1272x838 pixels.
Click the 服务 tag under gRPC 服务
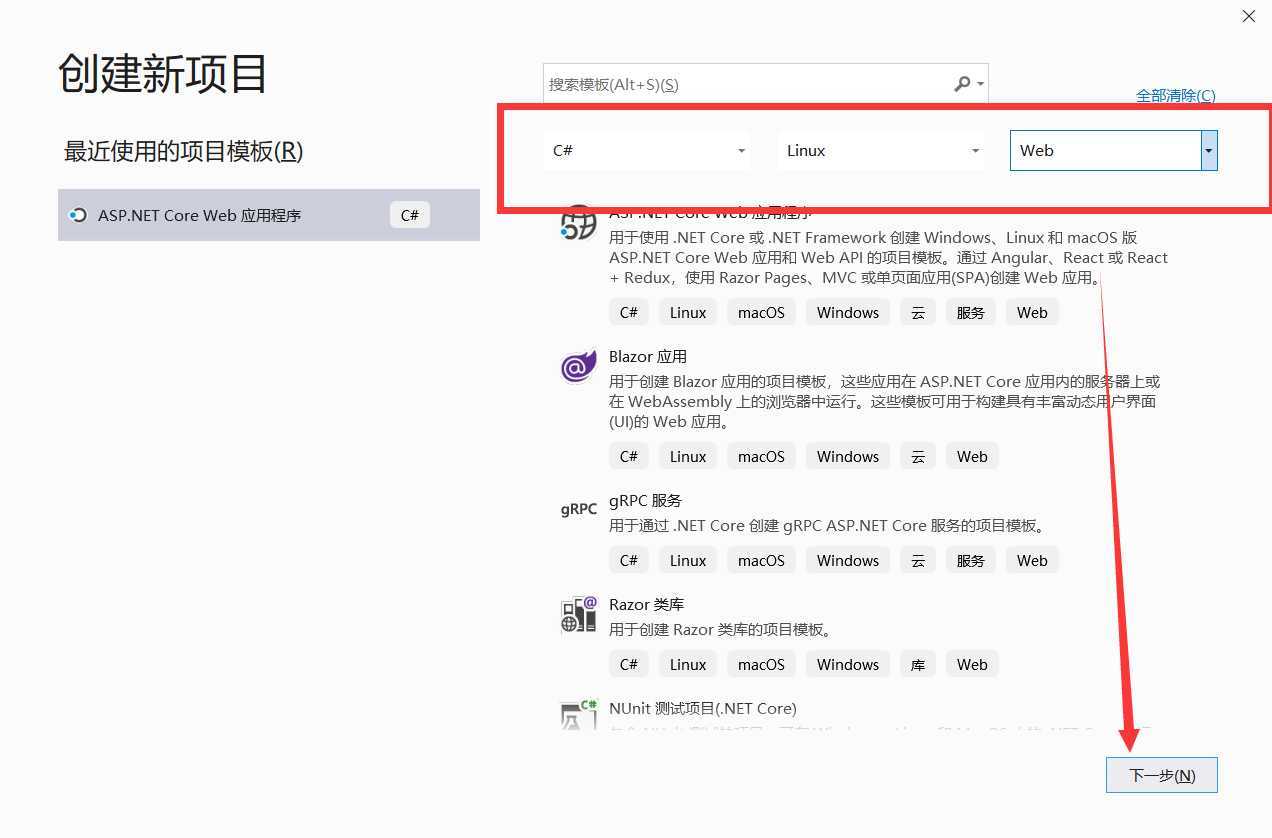971,560
